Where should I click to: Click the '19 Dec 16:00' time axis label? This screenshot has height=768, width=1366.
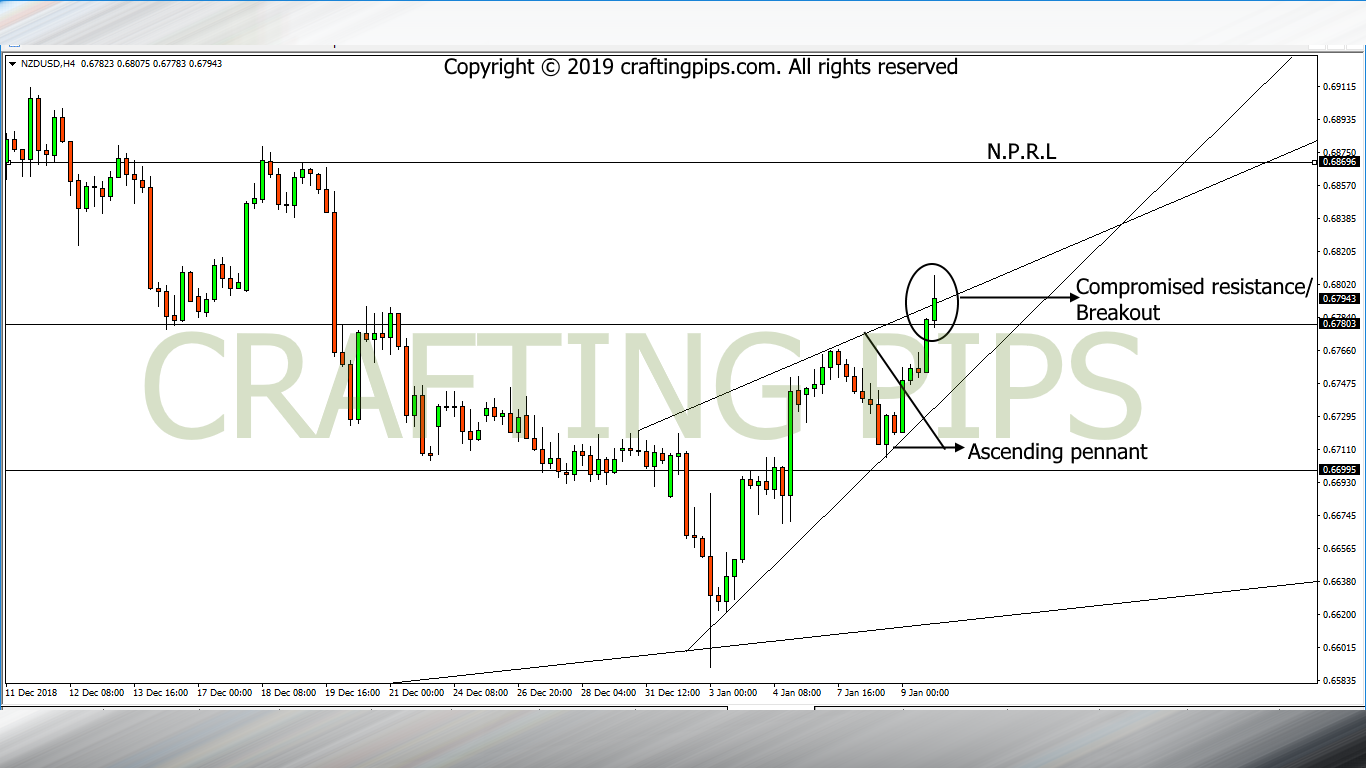point(353,692)
